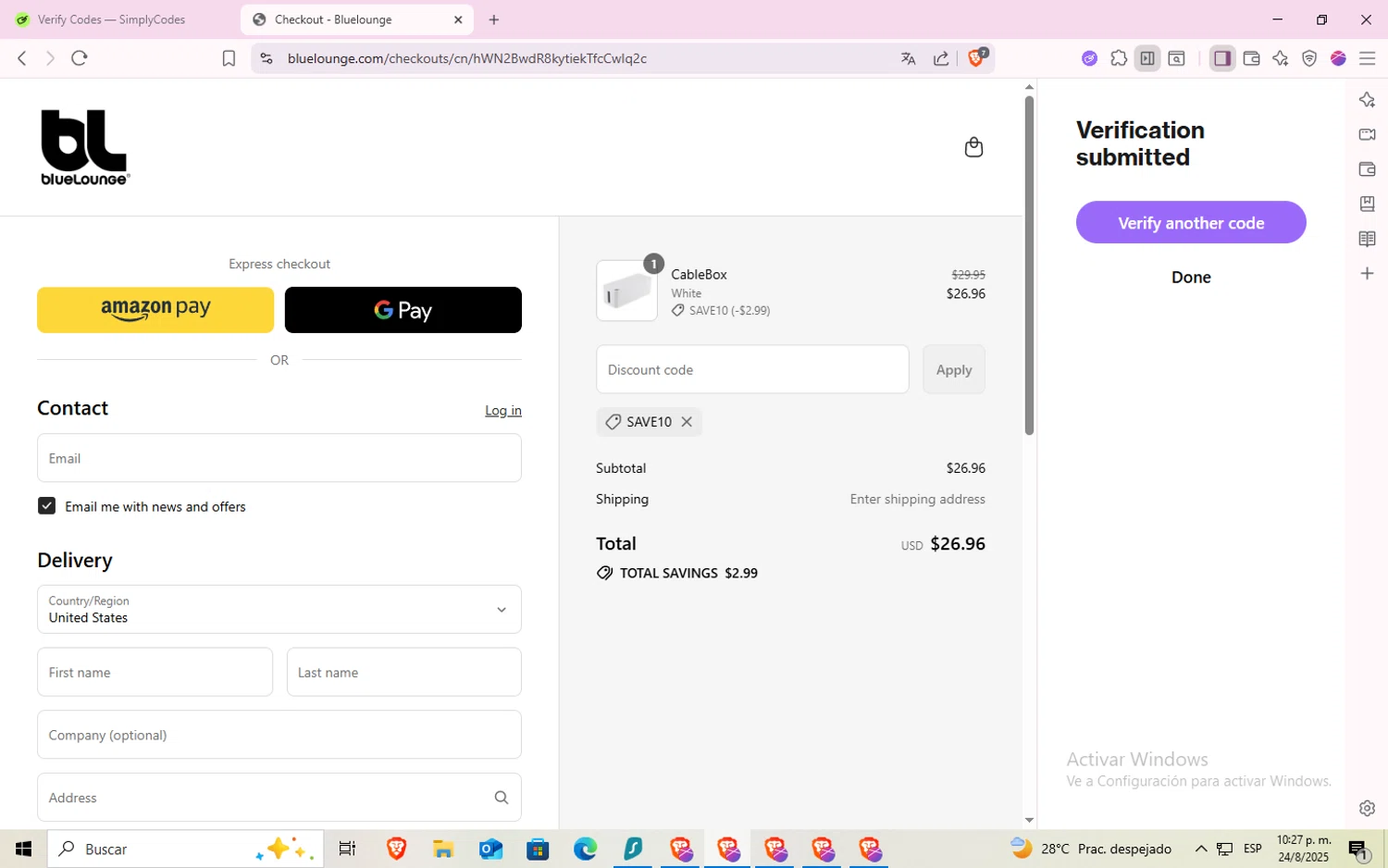Viewport: 1388px width, 868px height.
Task: Focus the Company (optional) field
Action: [x=279, y=735]
